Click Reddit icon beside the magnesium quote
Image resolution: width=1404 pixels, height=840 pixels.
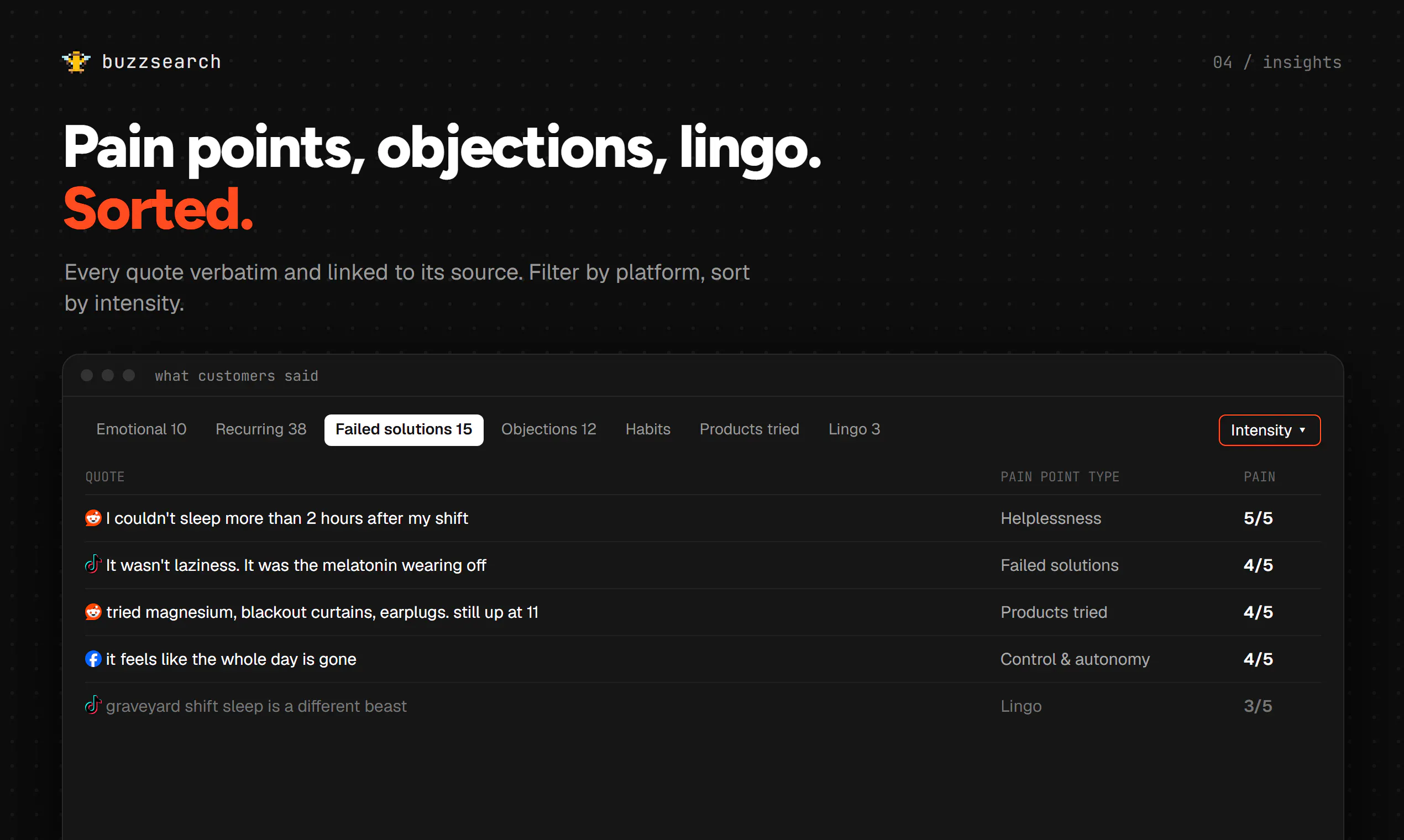coord(93,612)
